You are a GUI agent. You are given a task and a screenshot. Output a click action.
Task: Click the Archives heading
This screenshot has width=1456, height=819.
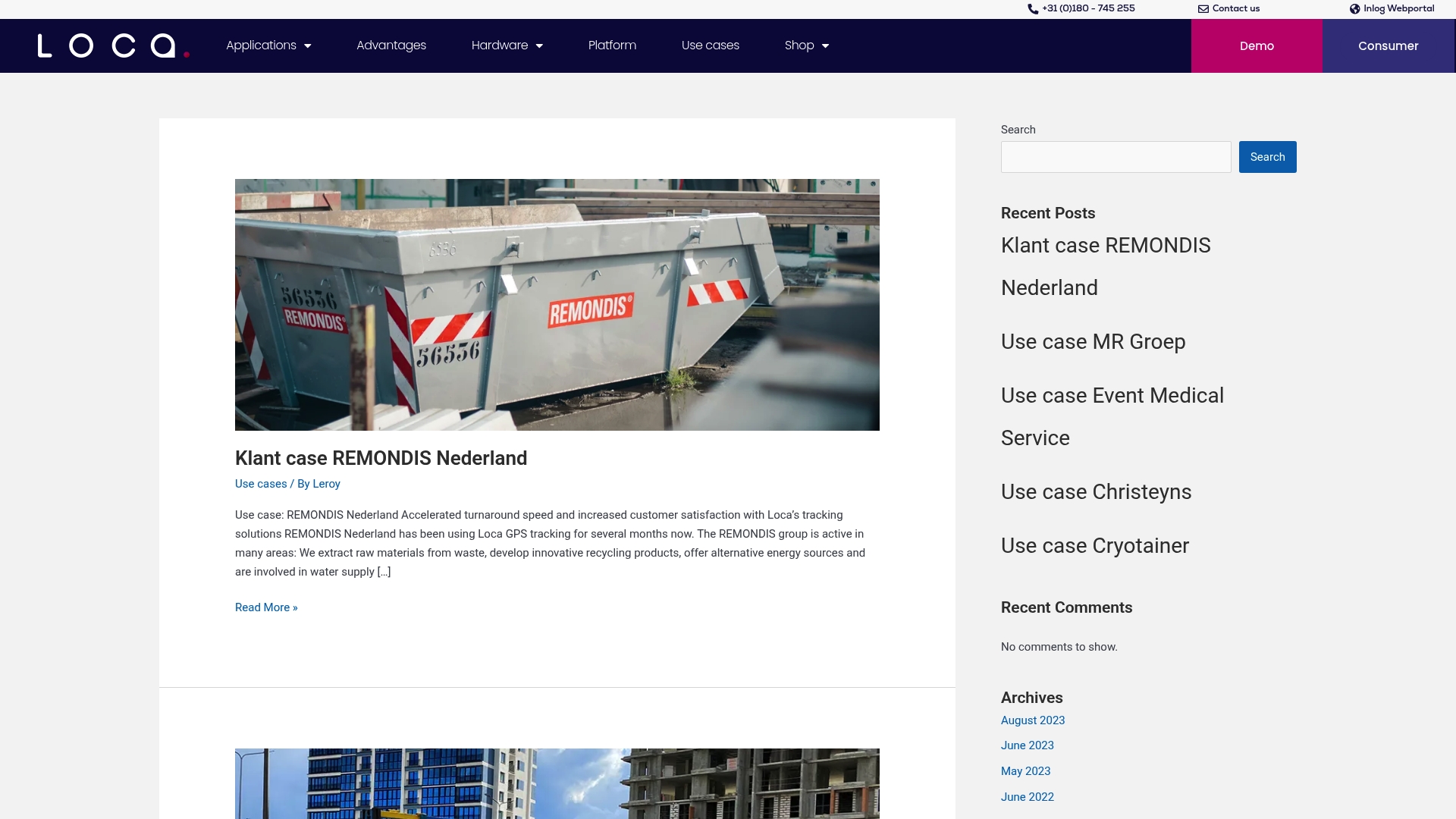pyautogui.click(x=1031, y=698)
